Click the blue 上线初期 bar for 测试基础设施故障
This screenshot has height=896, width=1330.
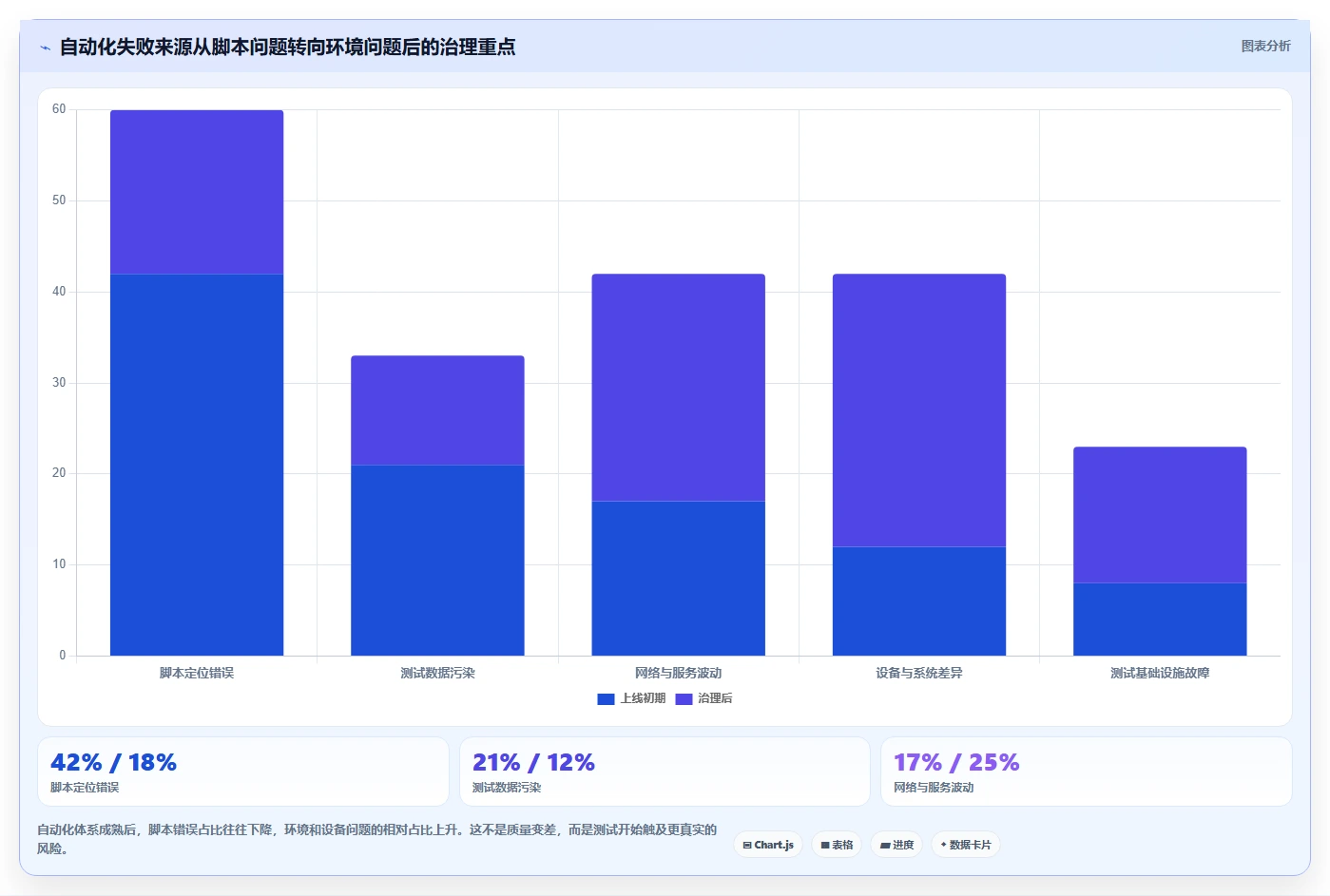1160,619
